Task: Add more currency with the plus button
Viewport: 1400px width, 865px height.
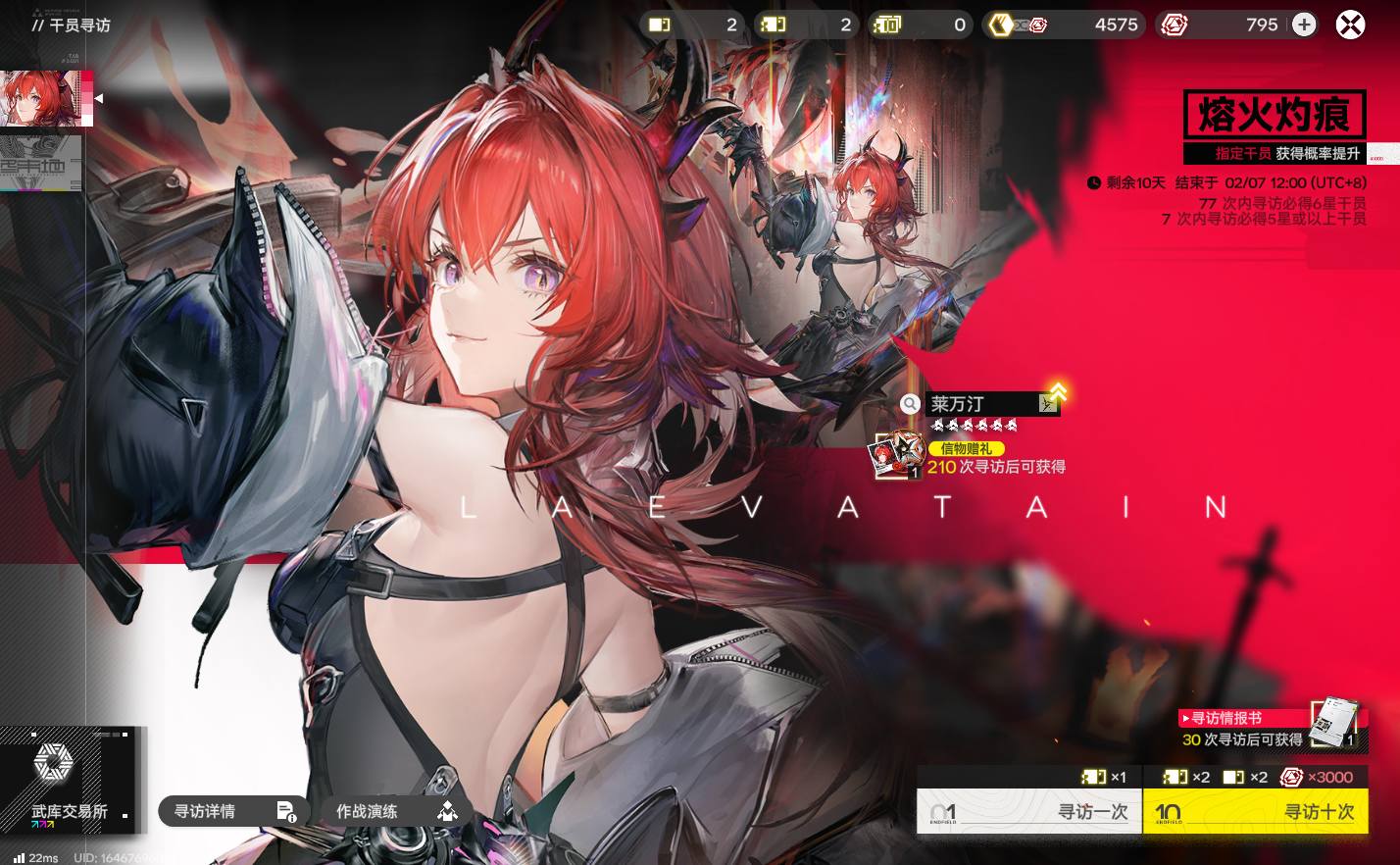Action: click(x=1304, y=25)
